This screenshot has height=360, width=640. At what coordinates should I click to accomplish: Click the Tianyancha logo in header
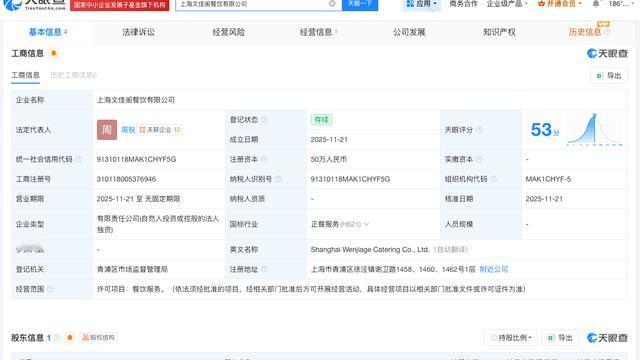(x=35, y=4)
